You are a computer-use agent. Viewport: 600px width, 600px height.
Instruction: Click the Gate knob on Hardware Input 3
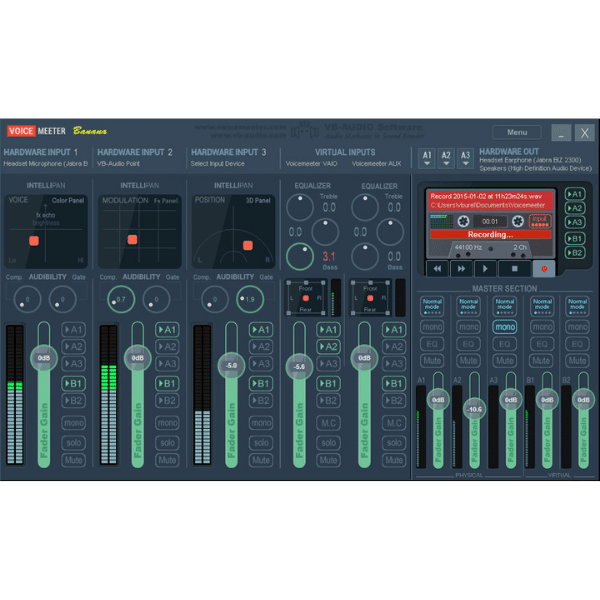tap(250, 299)
